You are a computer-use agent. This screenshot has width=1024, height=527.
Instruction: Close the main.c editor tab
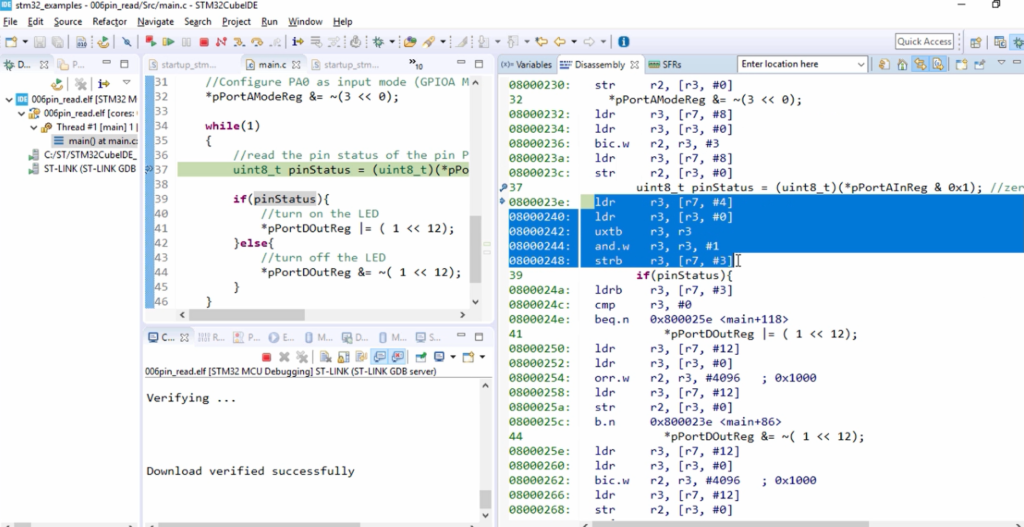tap(296, 65)
